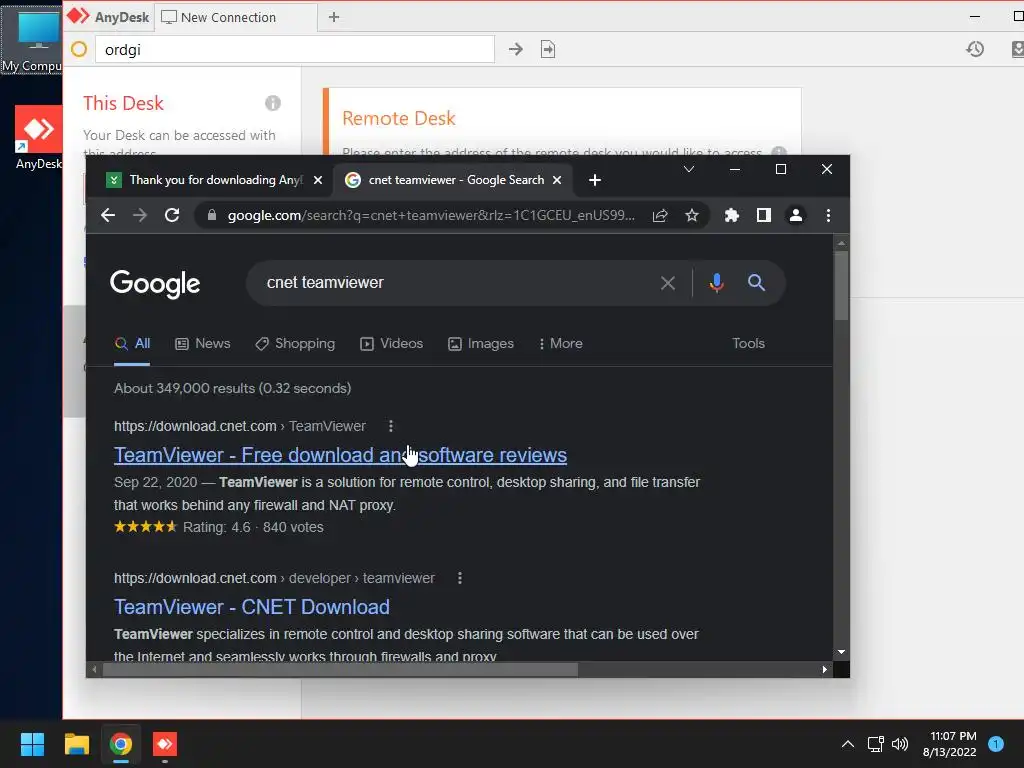Screen dimensions: 1024x768
Task: Show This Desk info icon
Action: tap(273, 103)
